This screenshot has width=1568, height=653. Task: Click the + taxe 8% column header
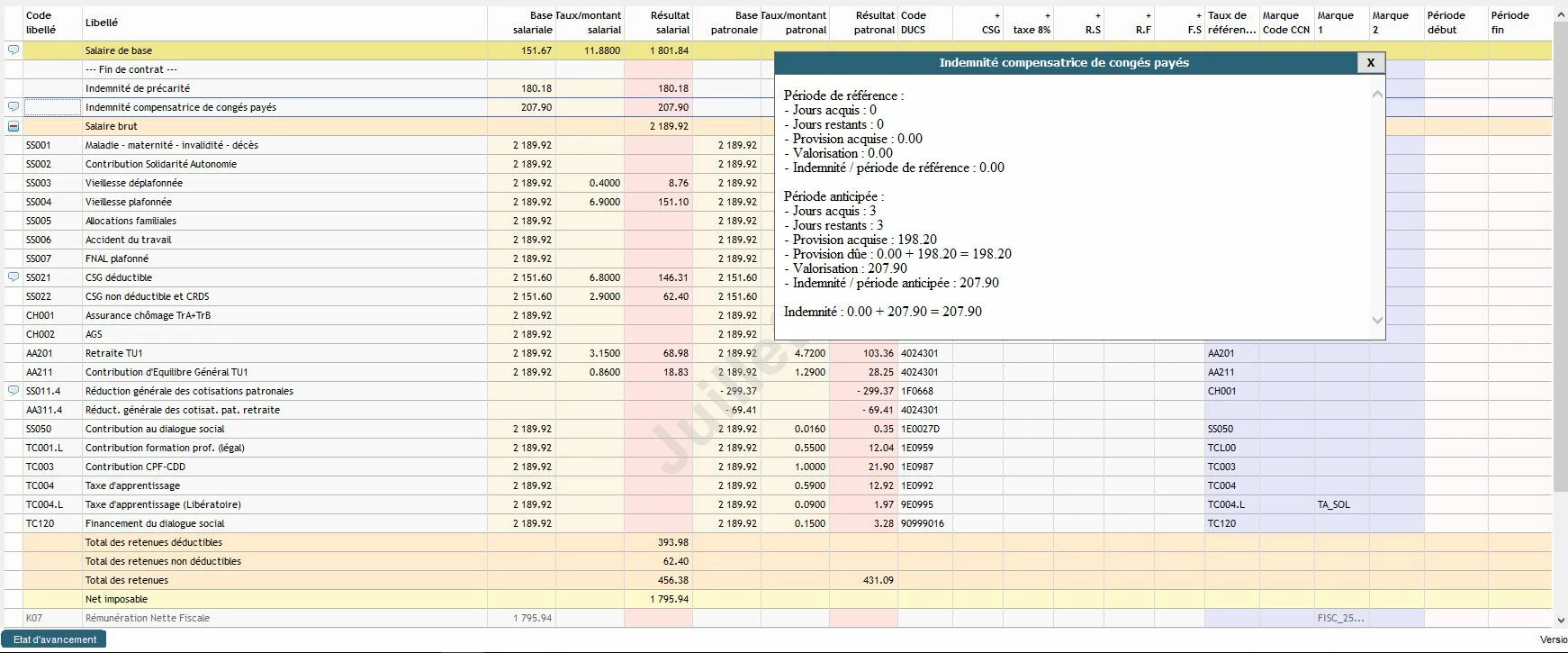tap(1029, 23)
